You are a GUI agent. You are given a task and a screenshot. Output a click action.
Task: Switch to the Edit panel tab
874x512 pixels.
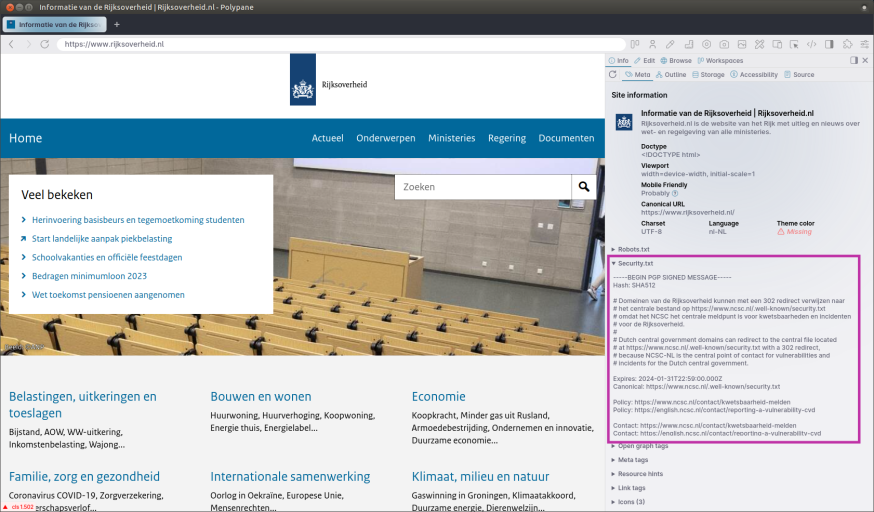(644, 60)
